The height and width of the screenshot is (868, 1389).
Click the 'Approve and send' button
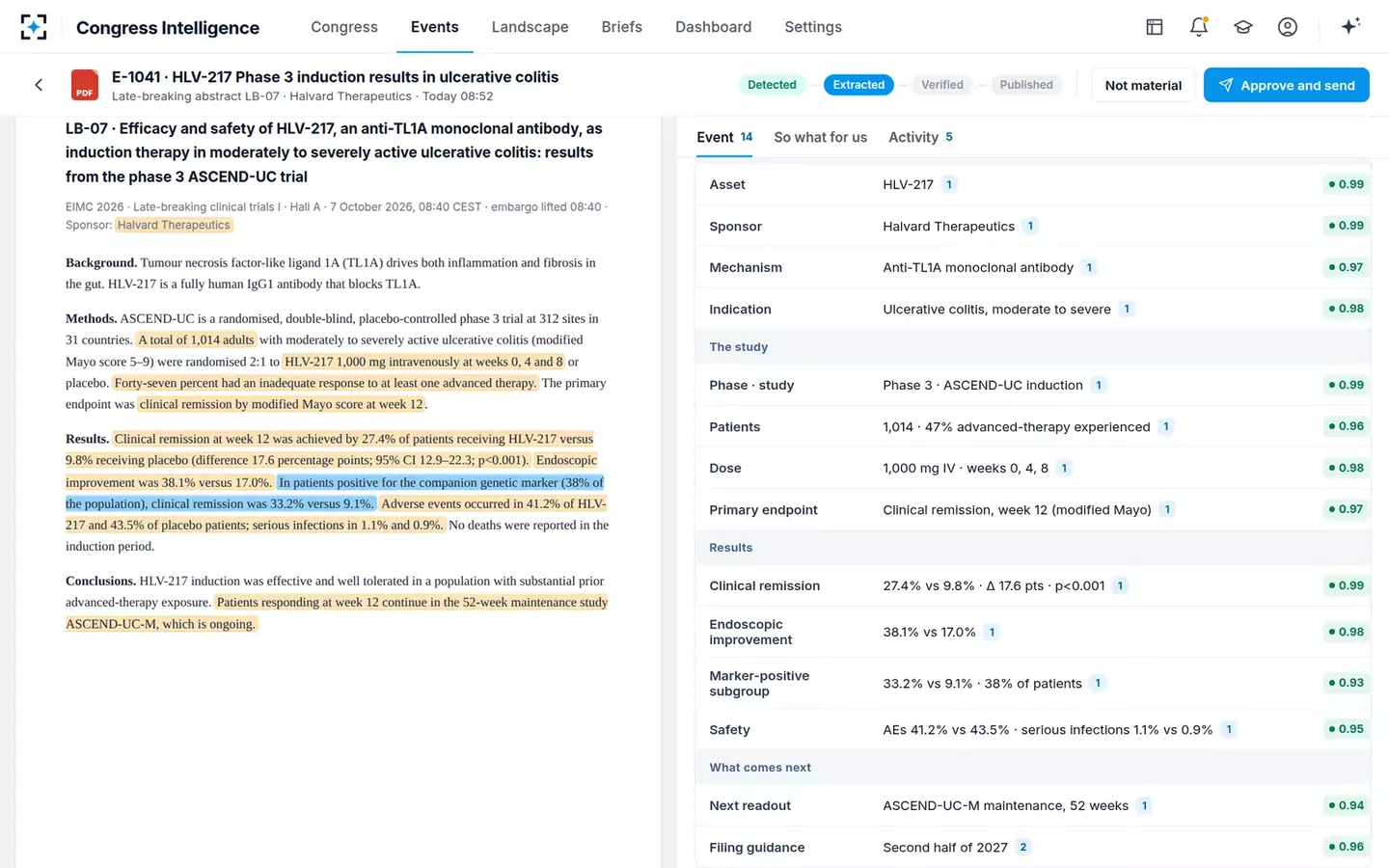point(1286,85)
